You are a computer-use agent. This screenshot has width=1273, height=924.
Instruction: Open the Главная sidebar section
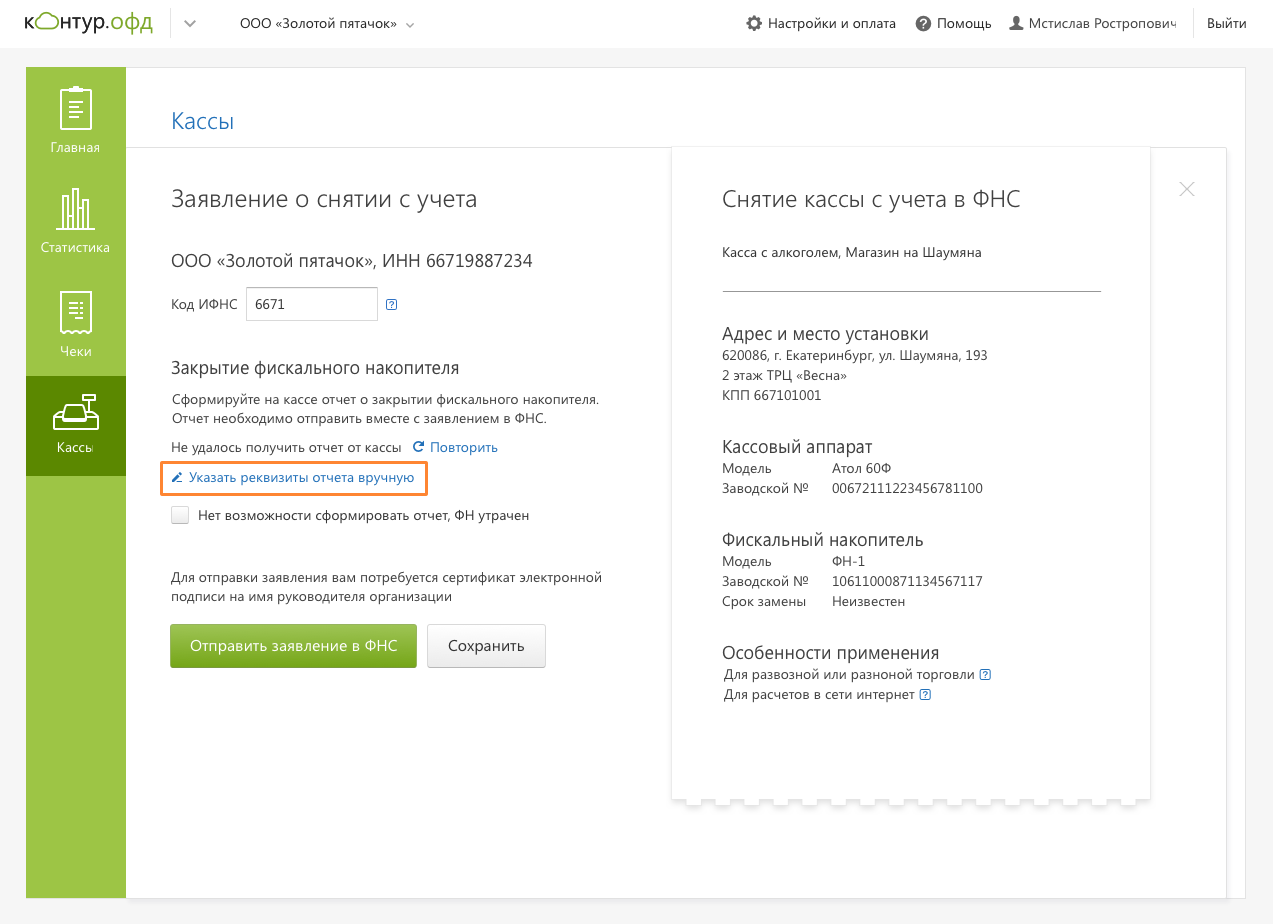(x=76, y=120)
